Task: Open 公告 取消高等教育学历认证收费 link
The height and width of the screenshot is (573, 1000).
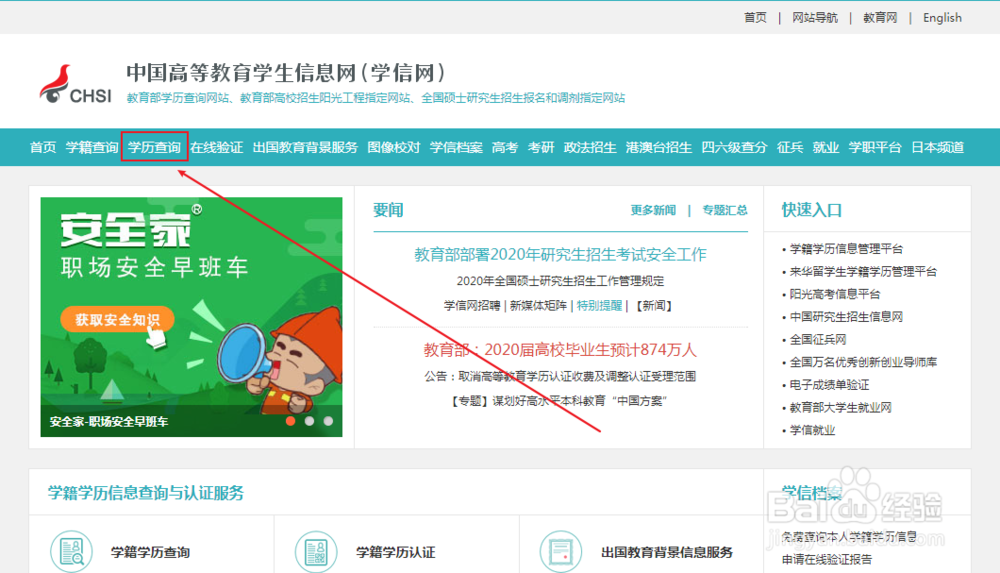Action: [x=560, y=376]
